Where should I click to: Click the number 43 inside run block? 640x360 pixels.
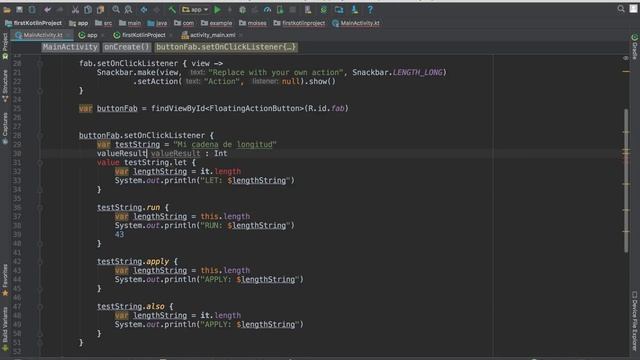pos(119,234)
